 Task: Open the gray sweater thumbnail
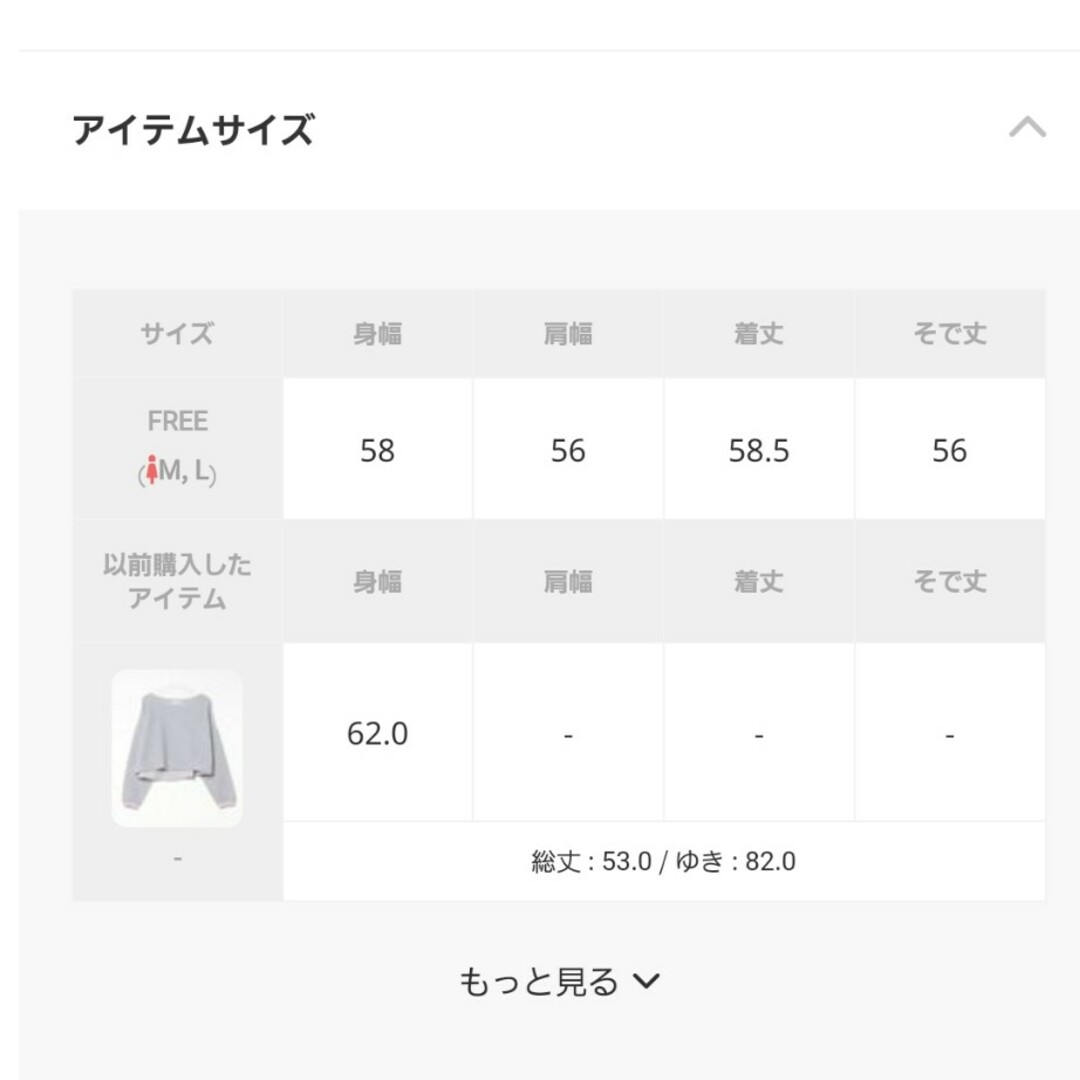click(x=177, y=748)
